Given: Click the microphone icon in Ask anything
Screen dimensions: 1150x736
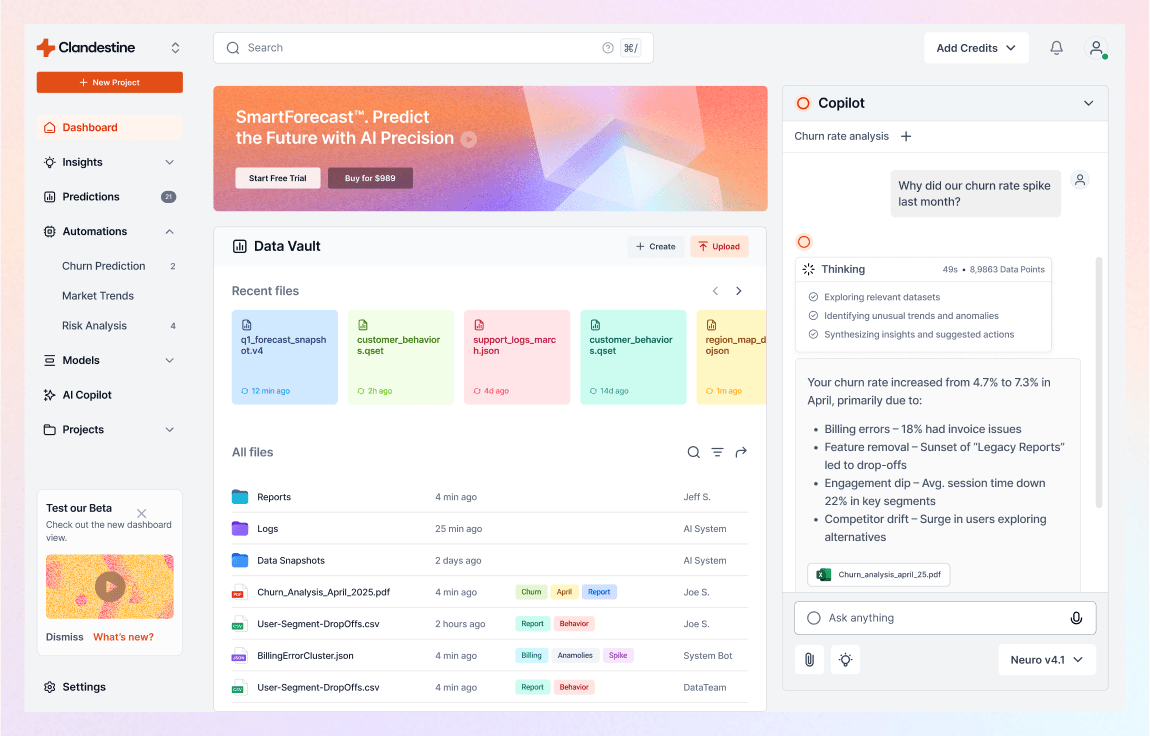Looking at the screenshot, I should click(x=1076, y=618).
